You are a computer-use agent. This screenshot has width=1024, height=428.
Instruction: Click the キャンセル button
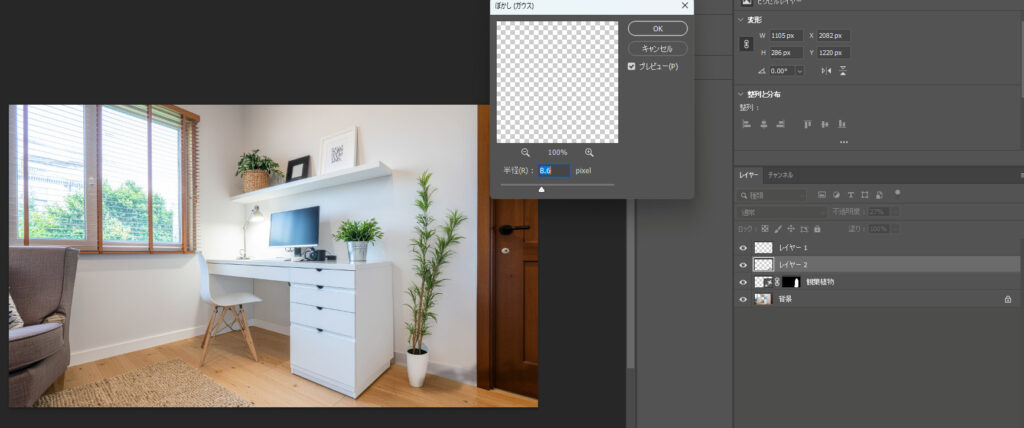(x=658, y=49)
